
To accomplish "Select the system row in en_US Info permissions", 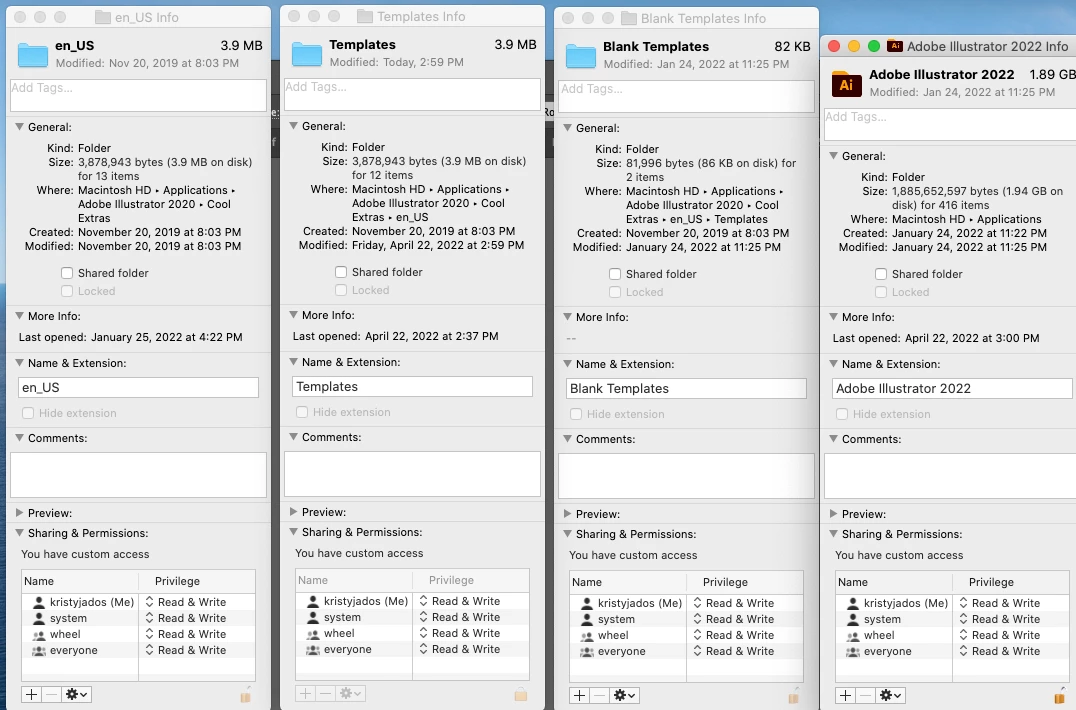I will coord(139,619).
